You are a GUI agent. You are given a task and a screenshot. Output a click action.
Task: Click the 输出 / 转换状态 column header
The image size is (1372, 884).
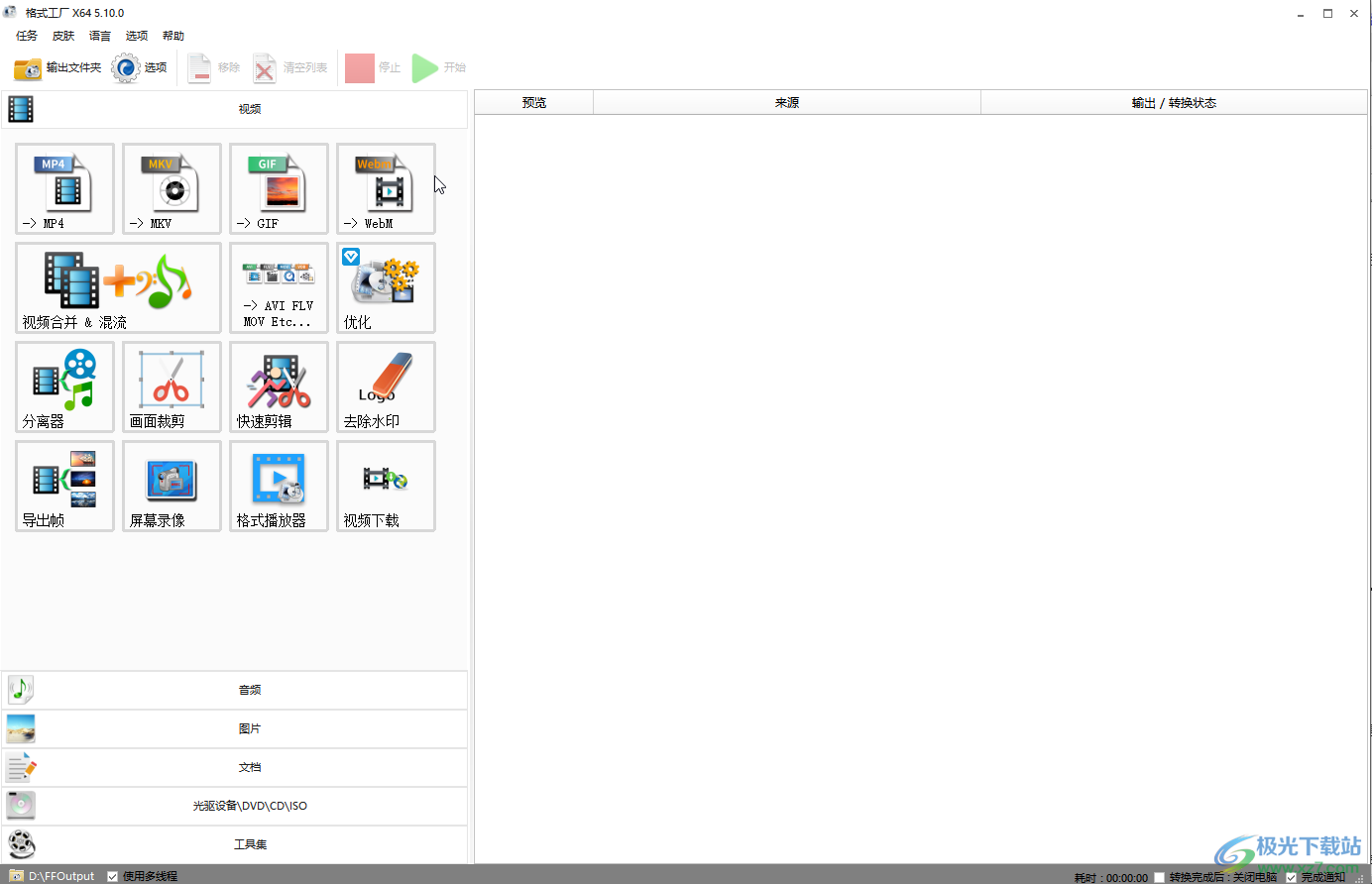pos(1174,102)
